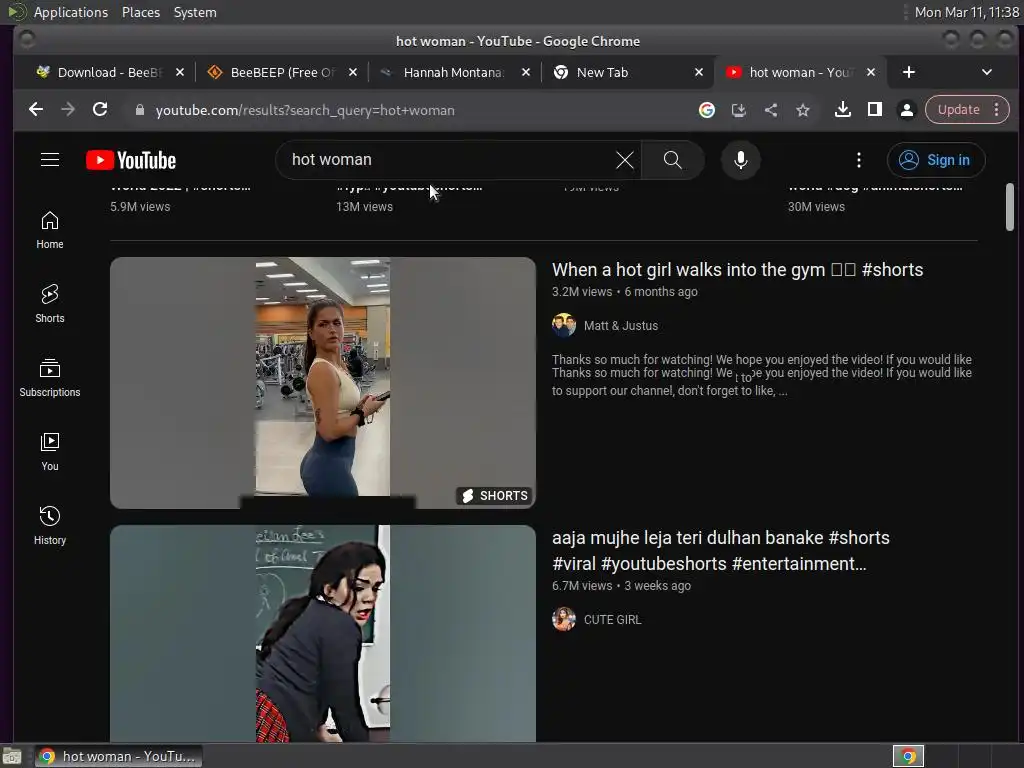Open the Chrome downloads icon

coord(842,110)
